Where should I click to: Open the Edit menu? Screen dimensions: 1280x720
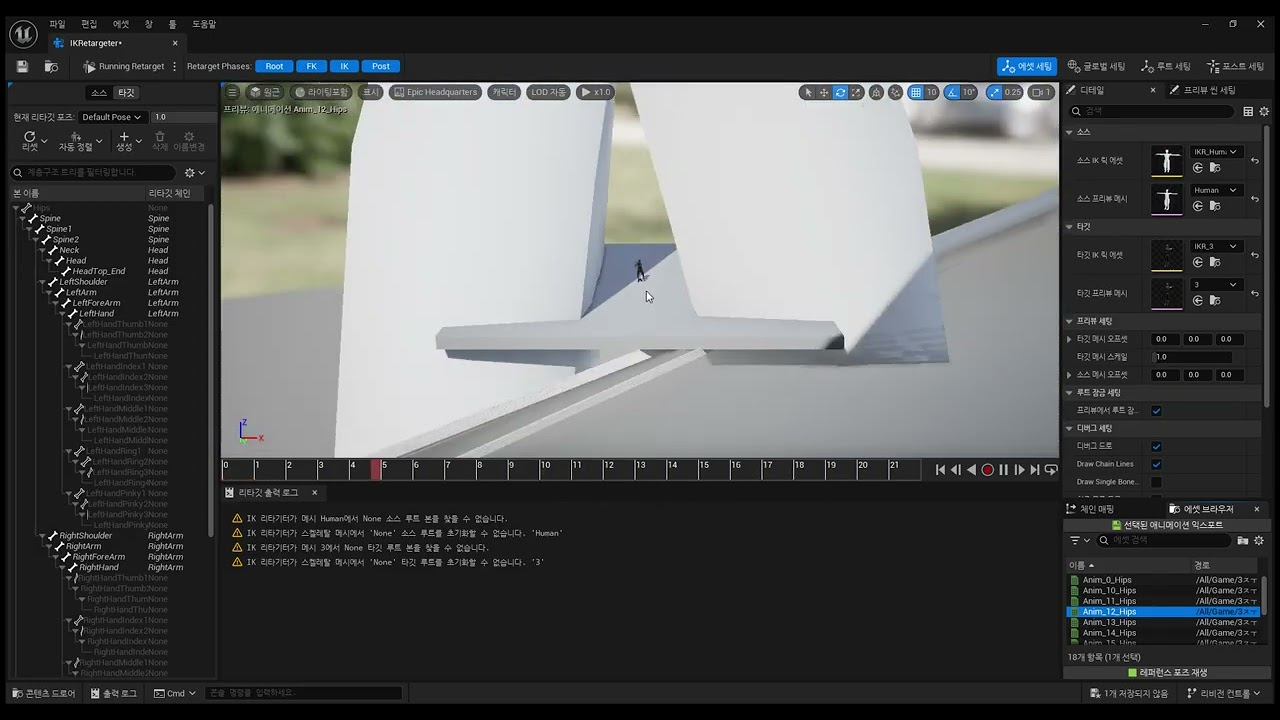89,23
